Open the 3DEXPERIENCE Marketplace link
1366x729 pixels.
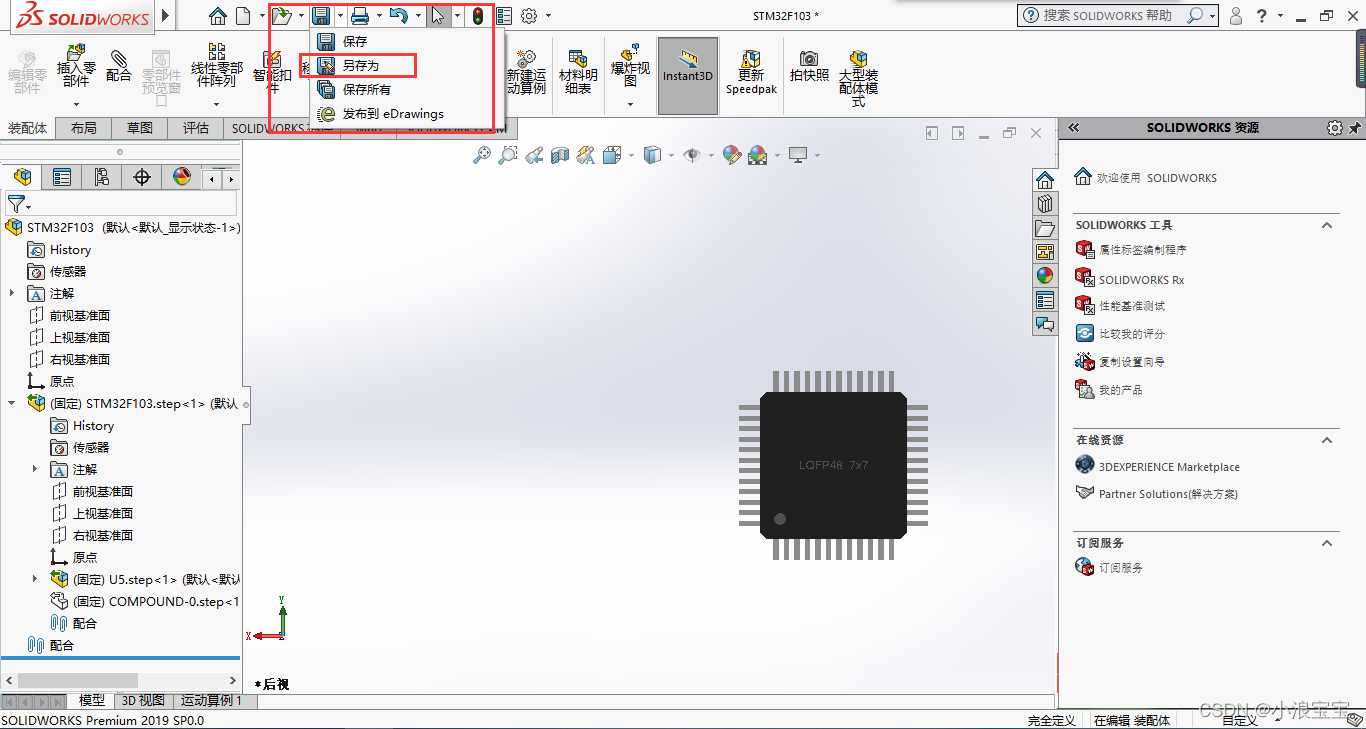1169,467
